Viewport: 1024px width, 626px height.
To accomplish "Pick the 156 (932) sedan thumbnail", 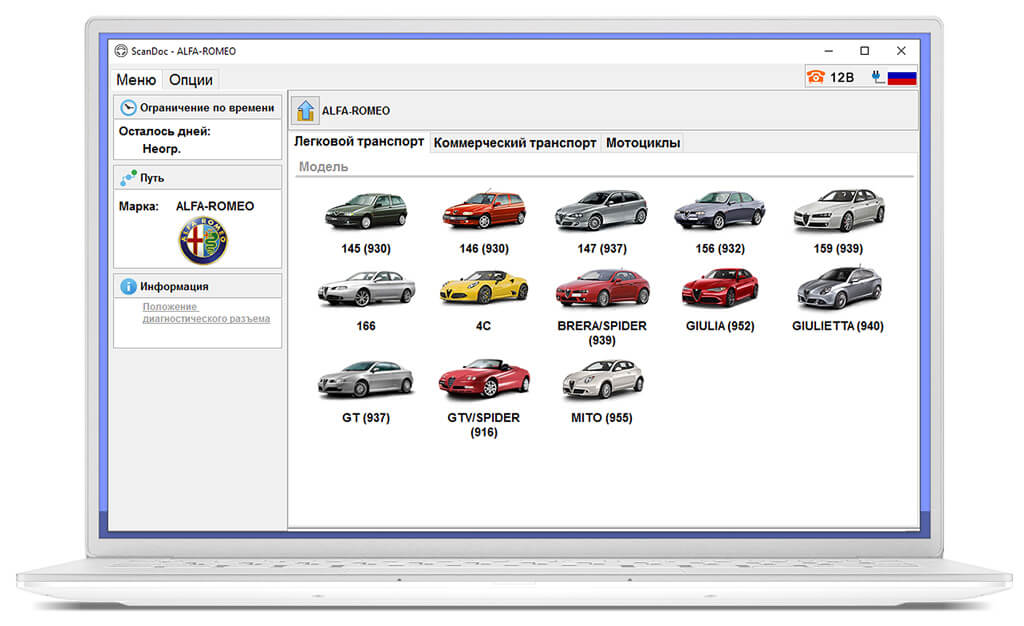I will coord(720,210).
